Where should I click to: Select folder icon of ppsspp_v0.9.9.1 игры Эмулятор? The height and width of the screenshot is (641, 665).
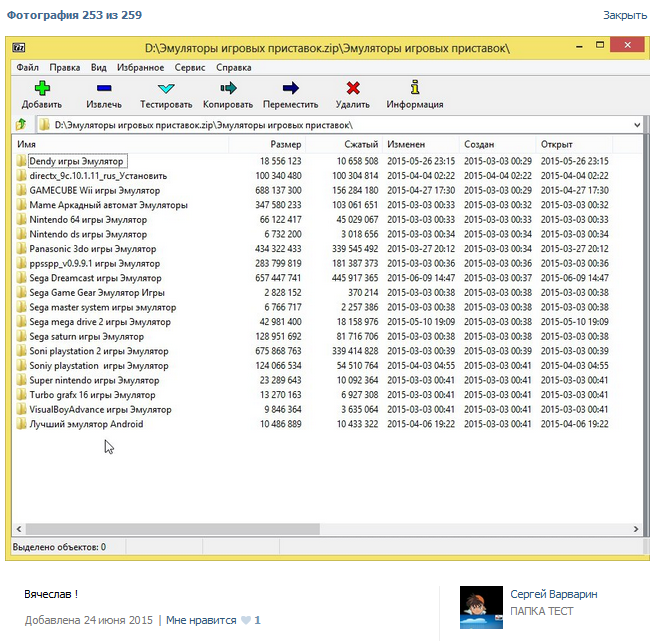(x=21, y=263)
